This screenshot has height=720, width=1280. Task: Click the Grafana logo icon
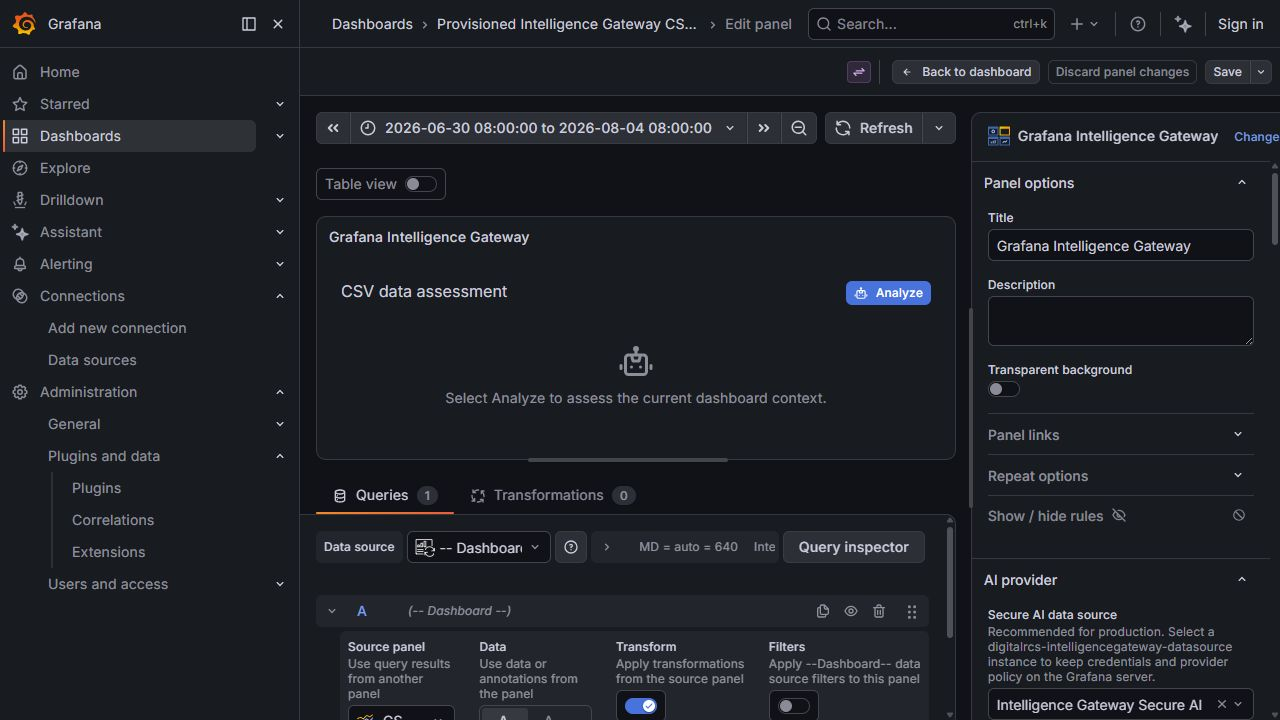click(24, 24)
